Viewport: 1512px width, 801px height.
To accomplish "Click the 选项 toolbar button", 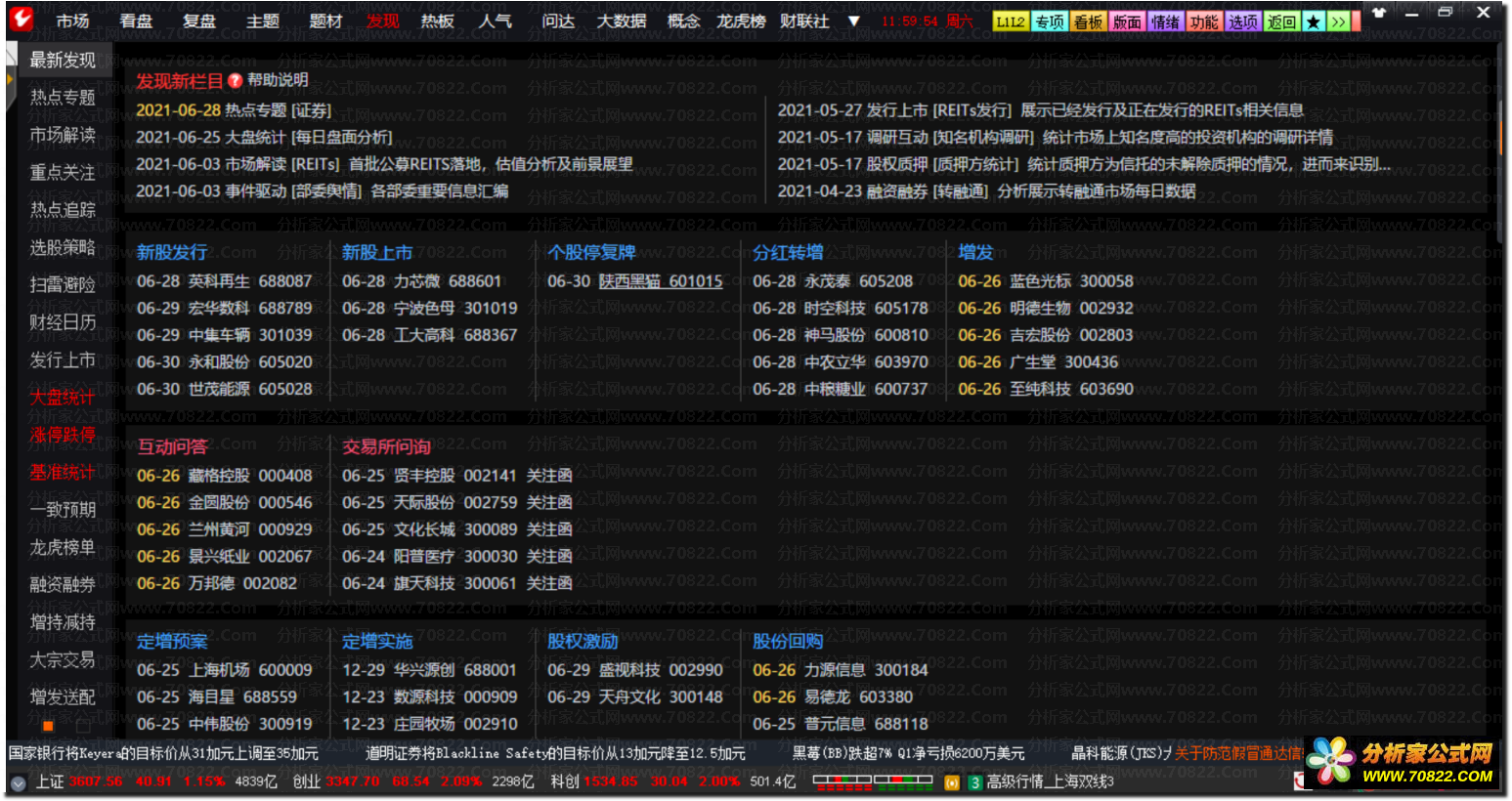I will click(1242, 21).
